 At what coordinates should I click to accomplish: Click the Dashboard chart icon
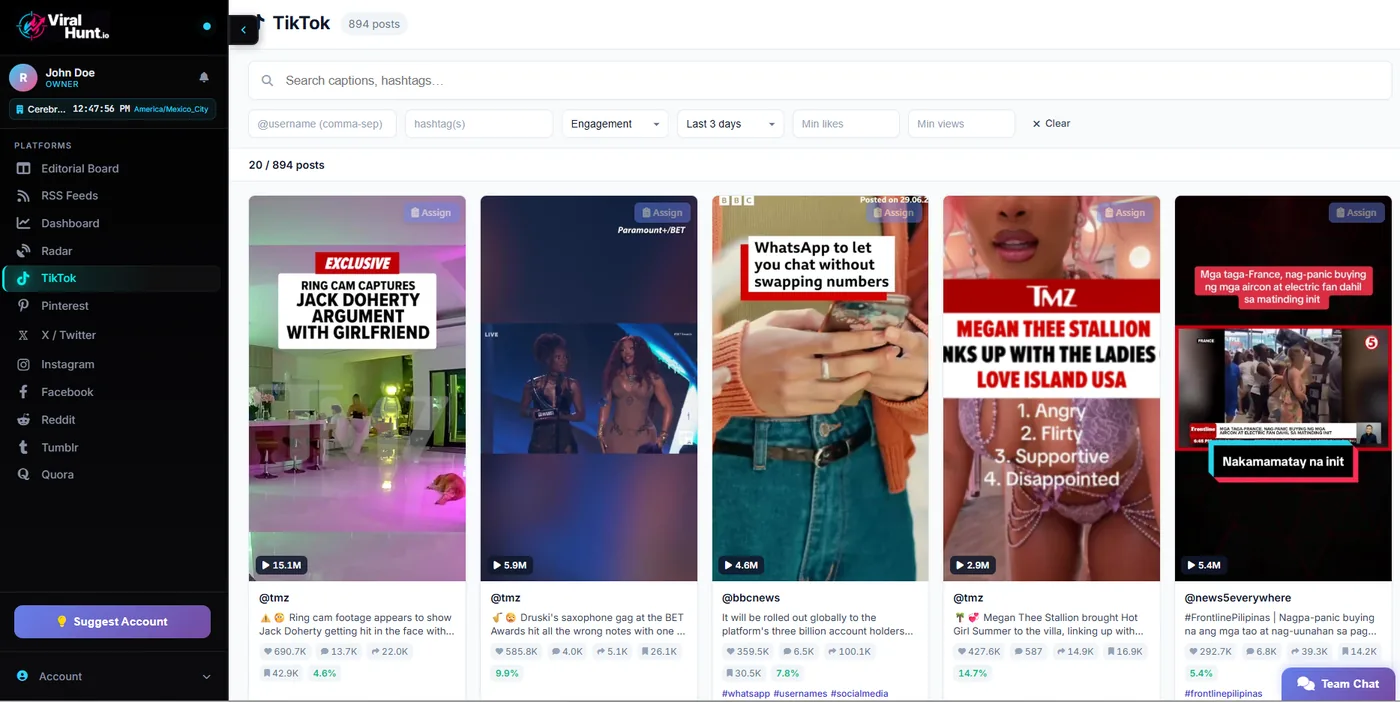point(23,223)
